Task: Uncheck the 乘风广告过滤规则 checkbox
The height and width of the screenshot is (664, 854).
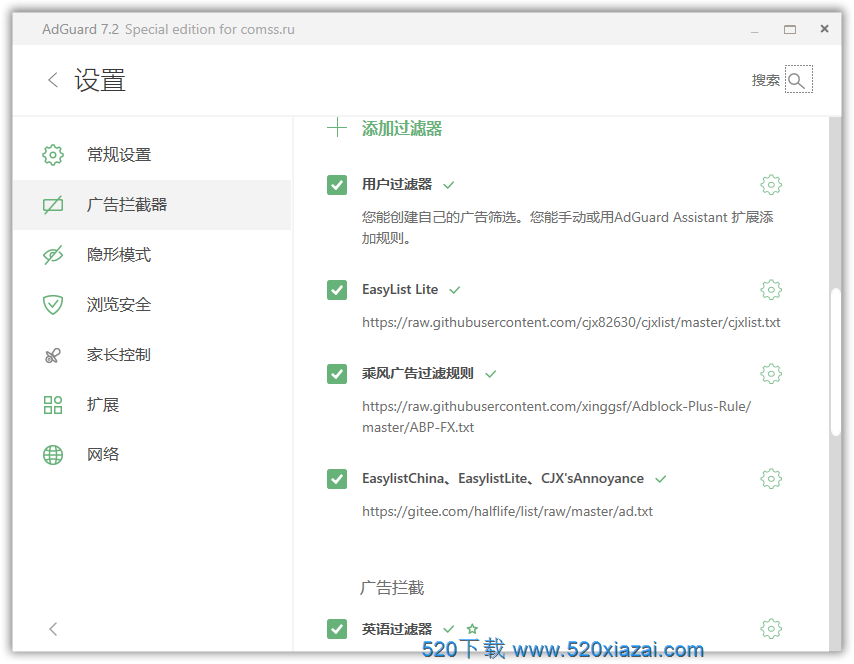Action: (337, 374)
